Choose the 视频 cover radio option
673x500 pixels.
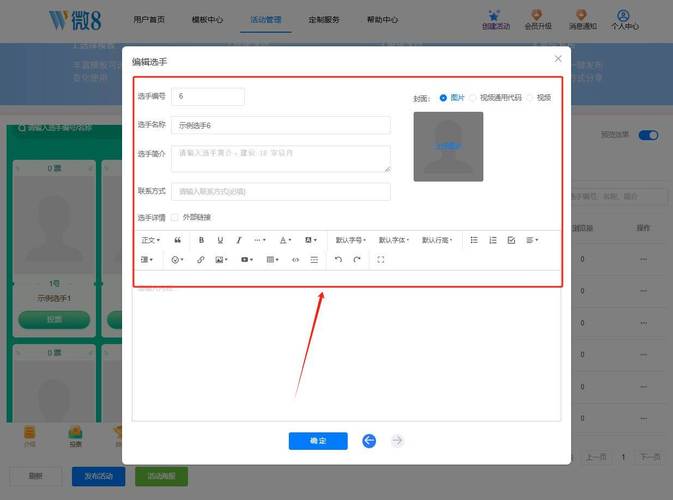(531, 98)
